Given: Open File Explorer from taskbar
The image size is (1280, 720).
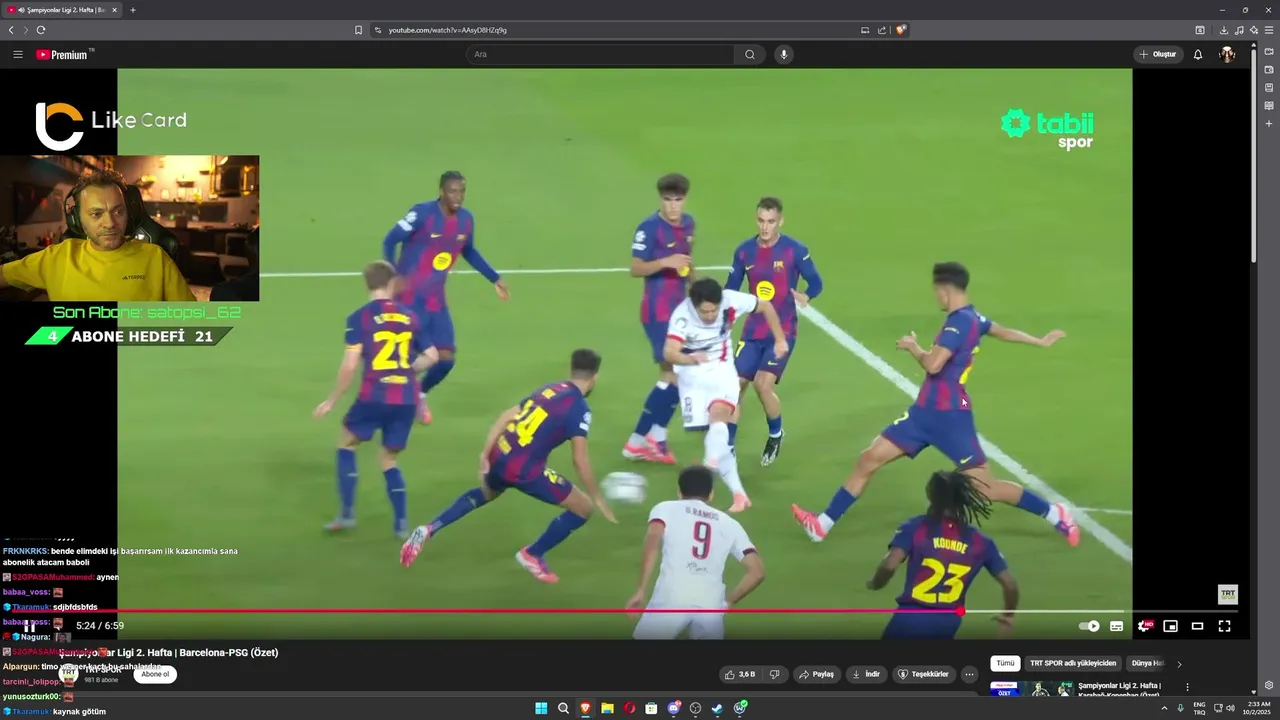Looking at the screenshot, I should pyautogui.click(x=607, y=708).
